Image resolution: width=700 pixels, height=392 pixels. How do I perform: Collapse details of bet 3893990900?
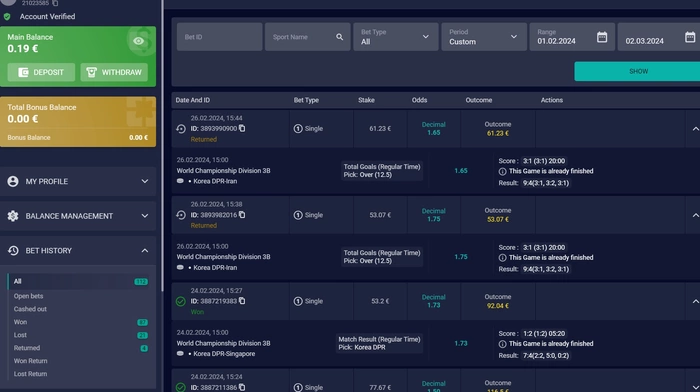coord(695,129)
